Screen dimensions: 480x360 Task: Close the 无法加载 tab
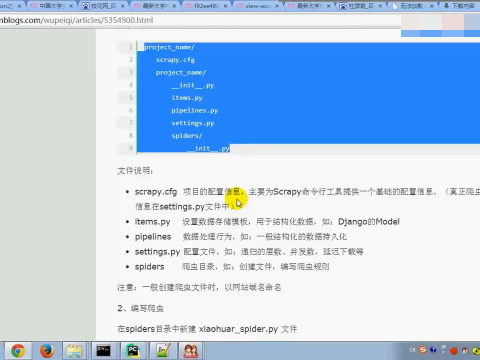click(x=432, y=6)
